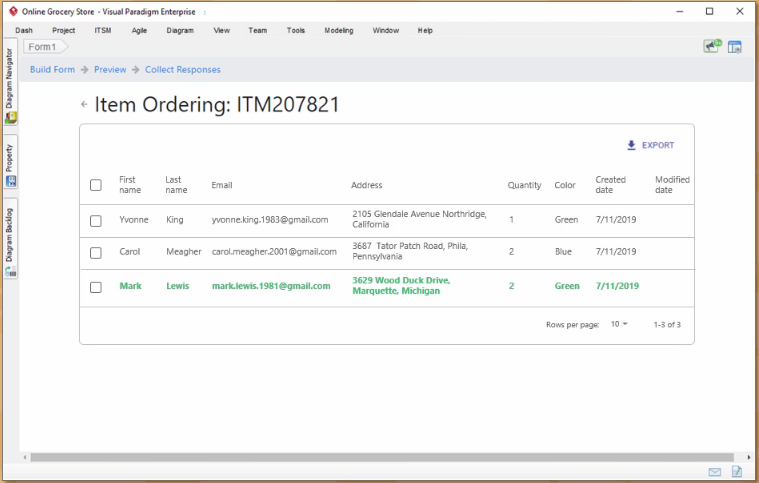Click the horizontal scrollbar right arrow
The image size is (759, 483).
coord(746,457)
